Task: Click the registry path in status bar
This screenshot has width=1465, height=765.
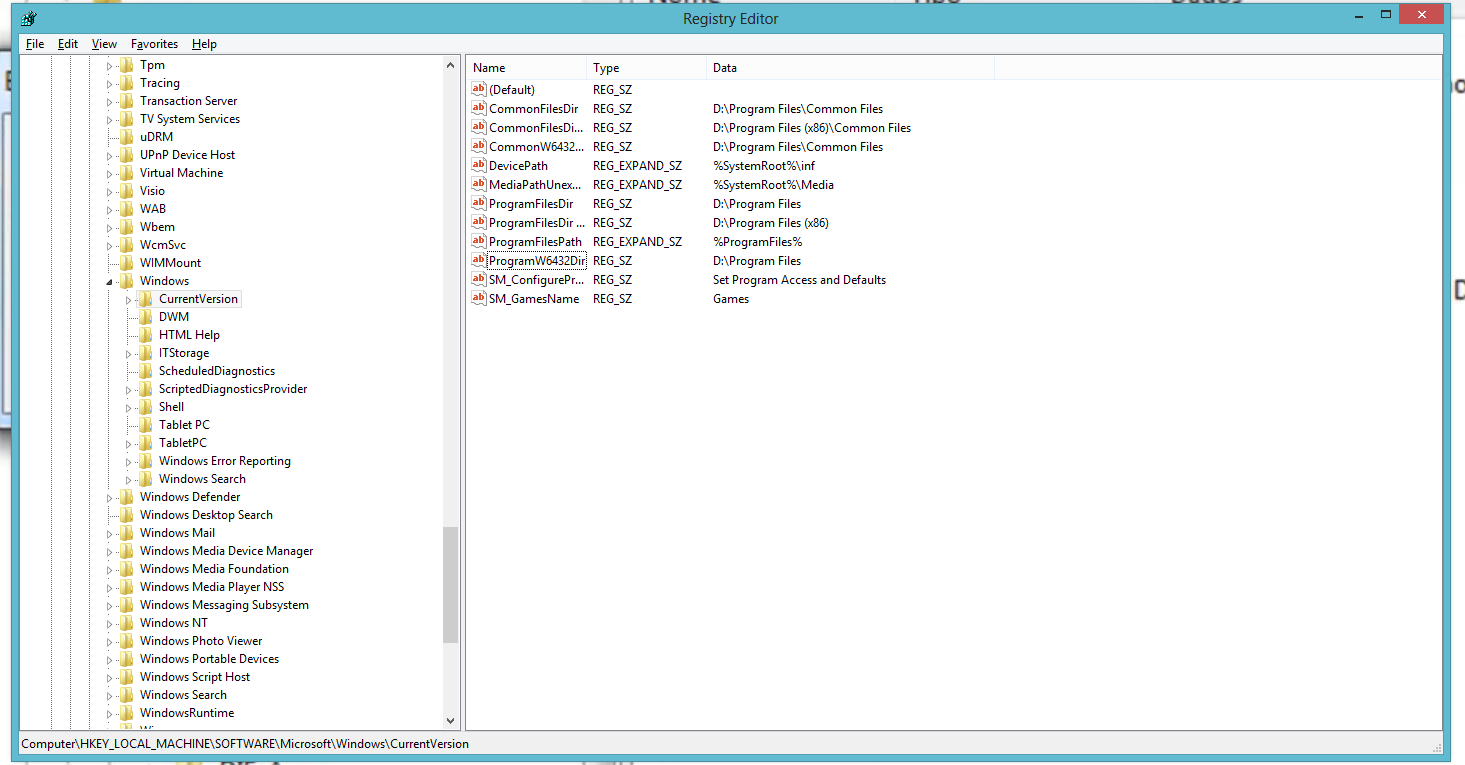Action: (x=245, y=744)
